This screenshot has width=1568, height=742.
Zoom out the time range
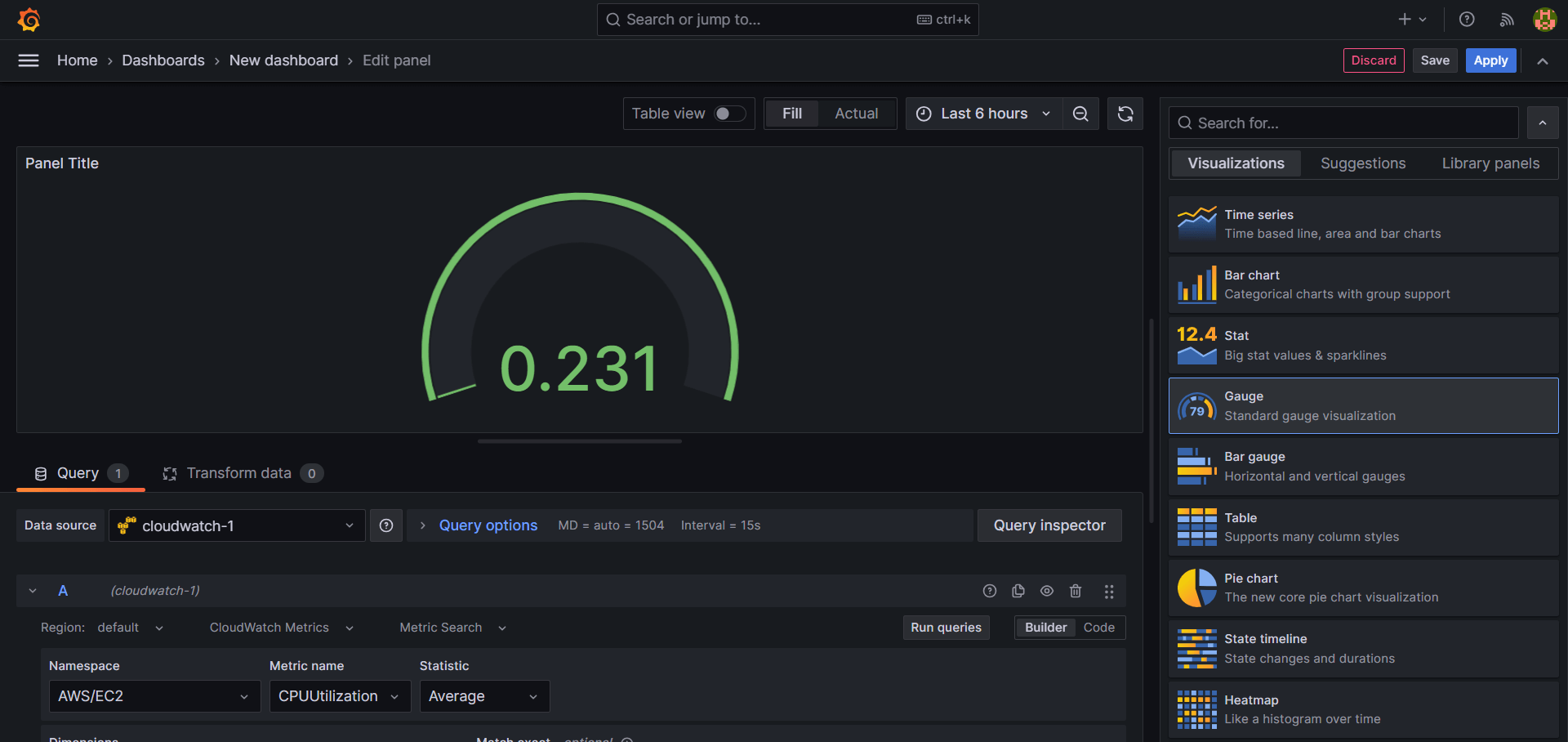click(x=1080, y=114)
